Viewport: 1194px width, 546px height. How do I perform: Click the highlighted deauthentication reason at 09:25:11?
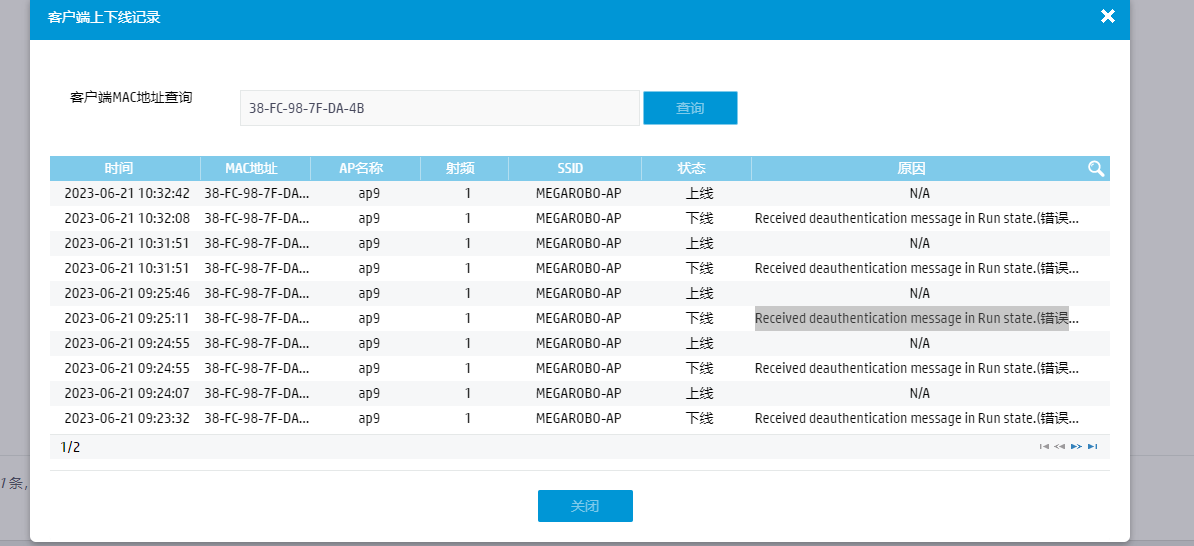coord(917,318)
